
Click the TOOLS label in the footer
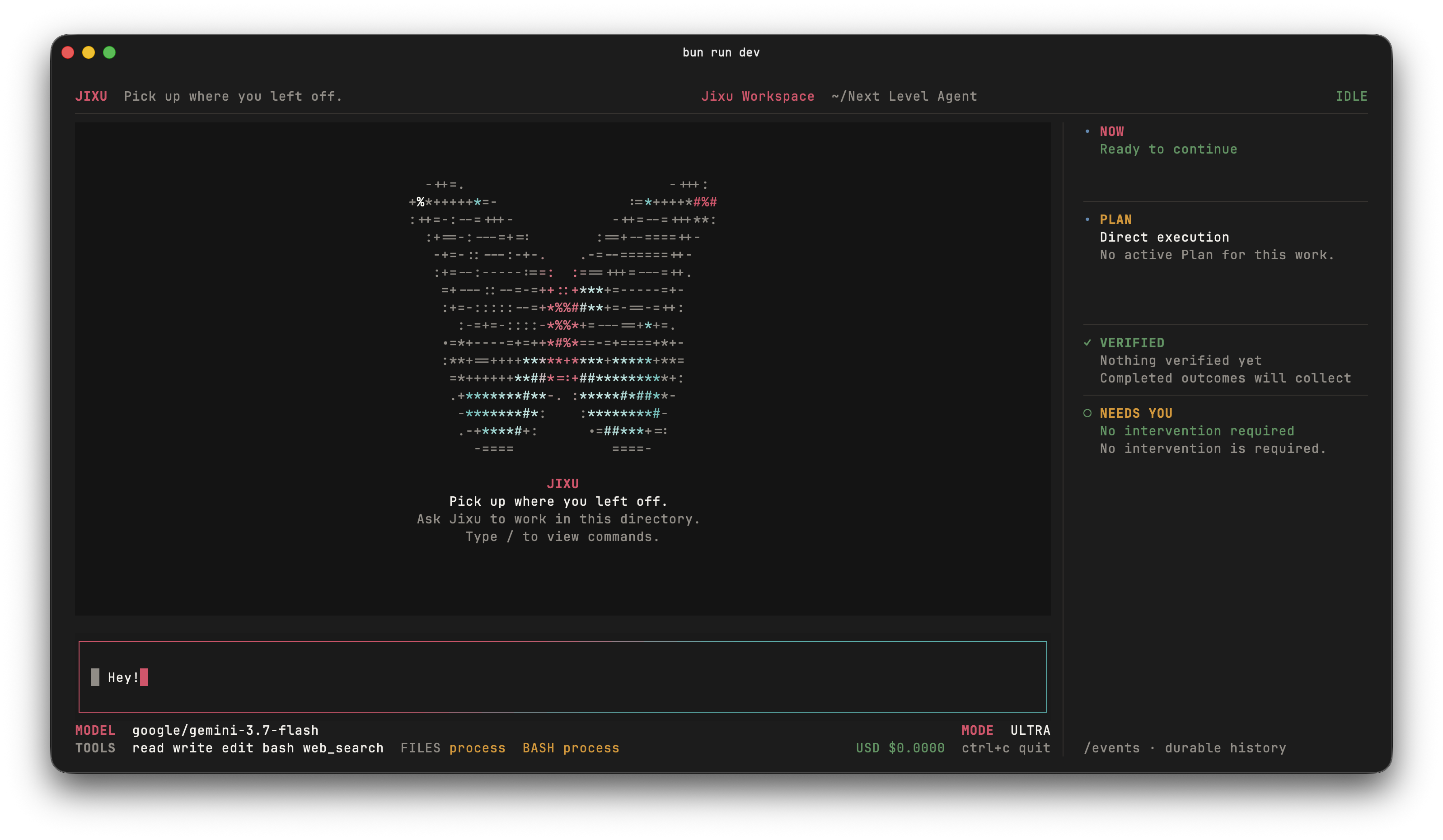(x=95, y=748)
